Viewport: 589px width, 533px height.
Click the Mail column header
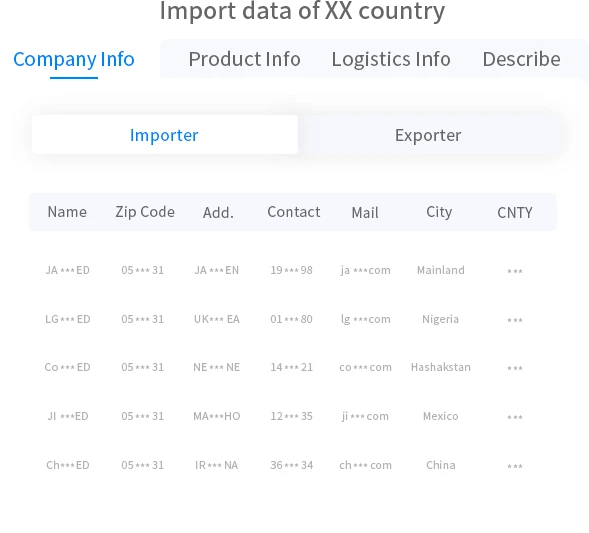[x=365, y=213]
